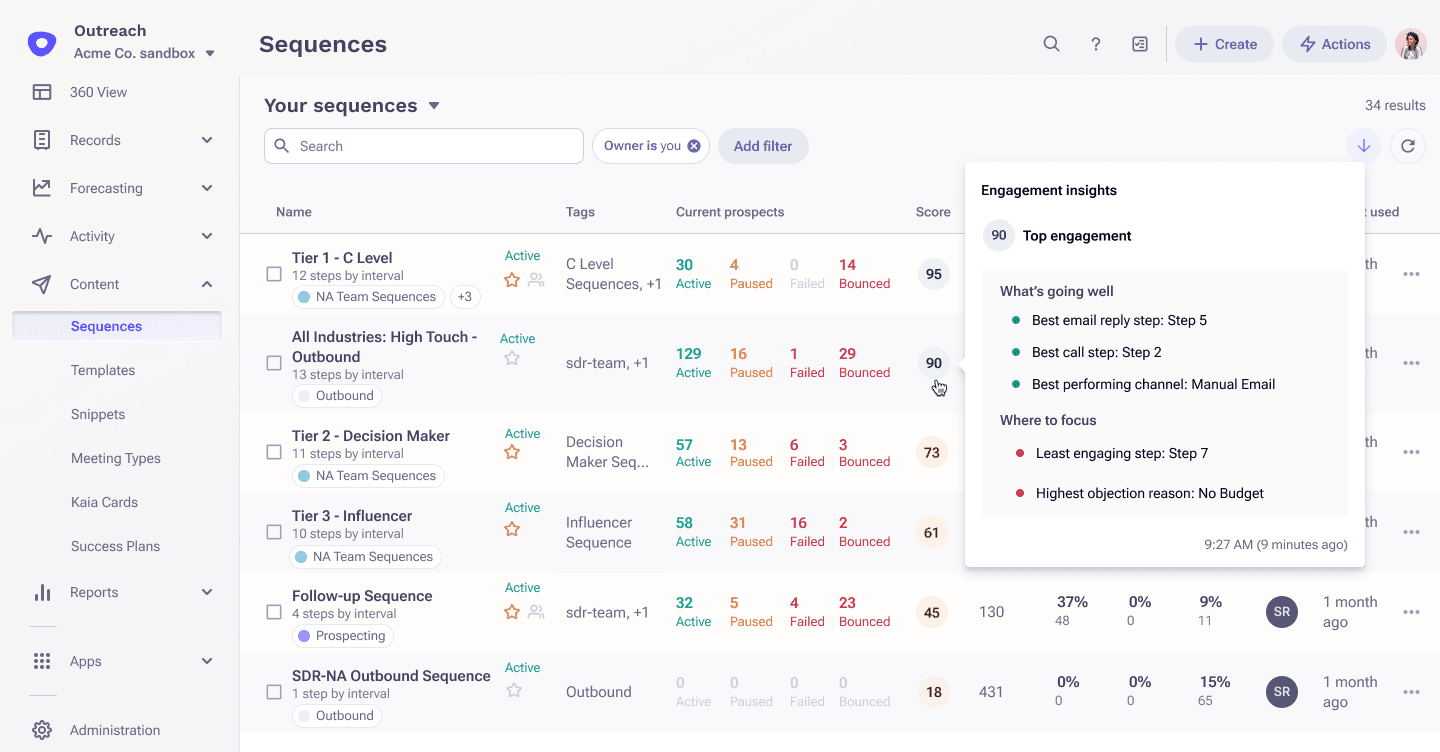Open Snippets from the sidebar
Image resolution: width=1440 pixels, height=752 pixels.
point(97,414)
